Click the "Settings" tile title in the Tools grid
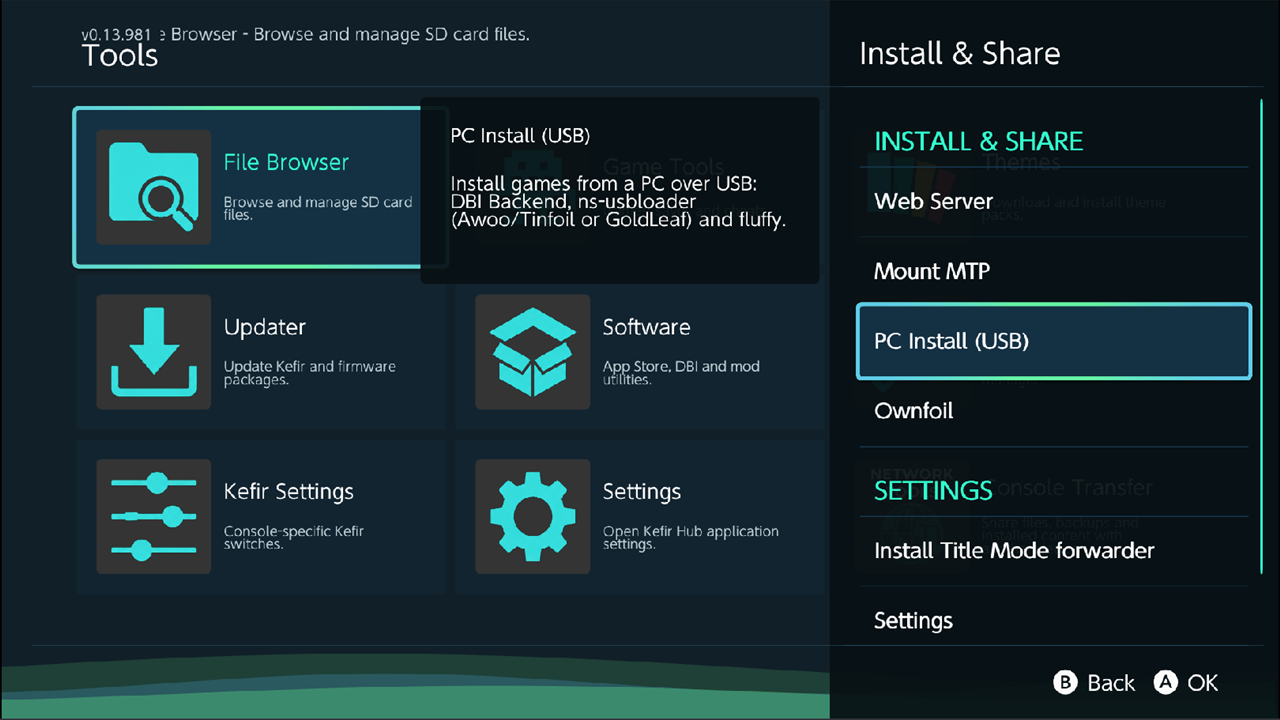1280x720 pixels. click(641, 492)
